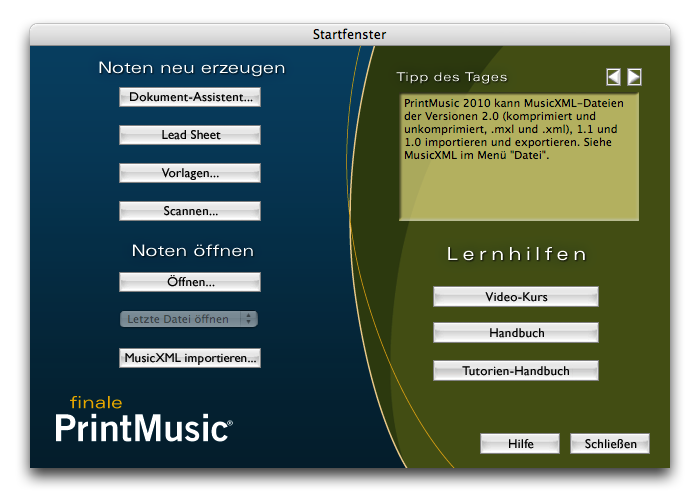Click the 'Noten neu erzeugen' heading
This screenshot has width=697, height=496.
[192, 68]
